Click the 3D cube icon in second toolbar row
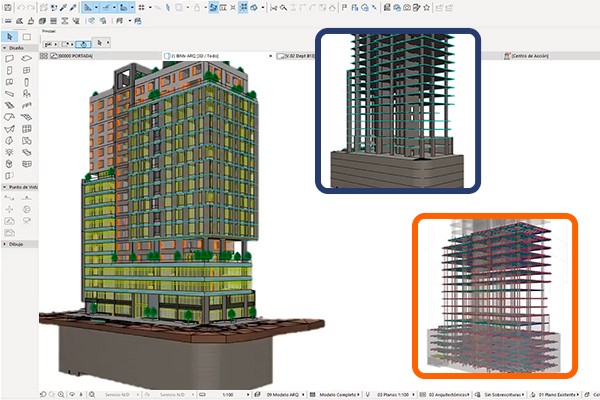This screenshot has width=600, height=400. (42, 21)
